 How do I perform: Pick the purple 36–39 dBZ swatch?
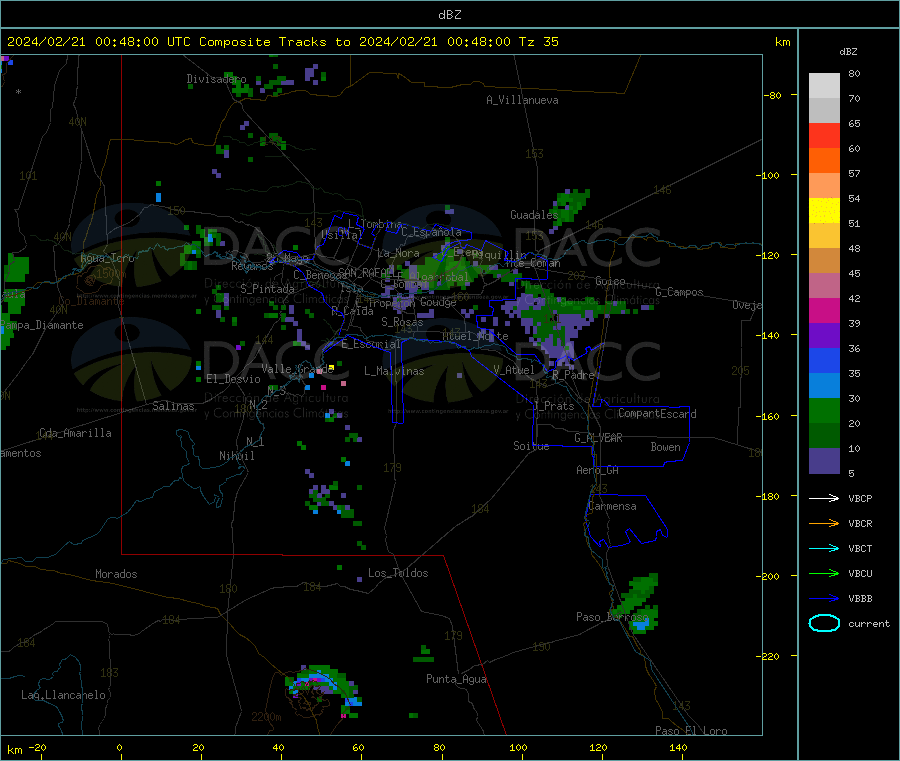pyautogui.click(x=824, y=336)
